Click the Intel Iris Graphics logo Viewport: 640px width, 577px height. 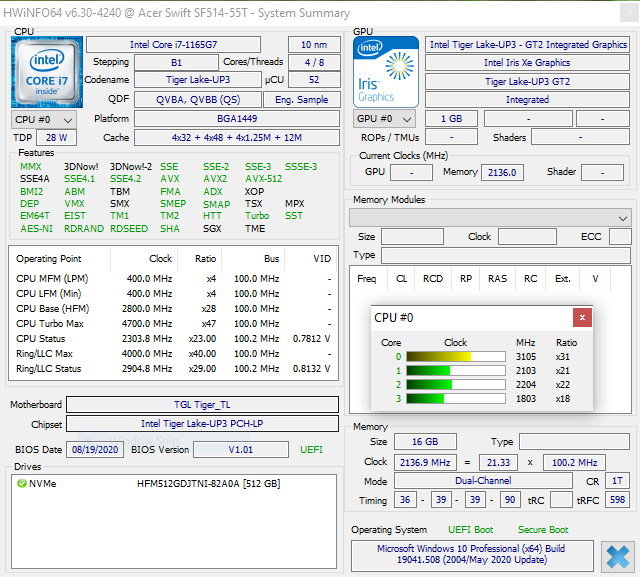point(387,72)
